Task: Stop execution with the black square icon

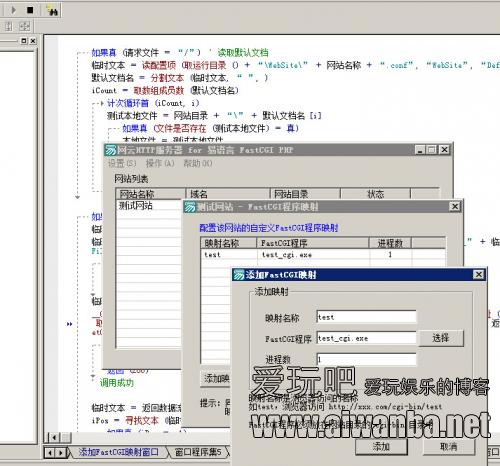Action: pos(30,10)
